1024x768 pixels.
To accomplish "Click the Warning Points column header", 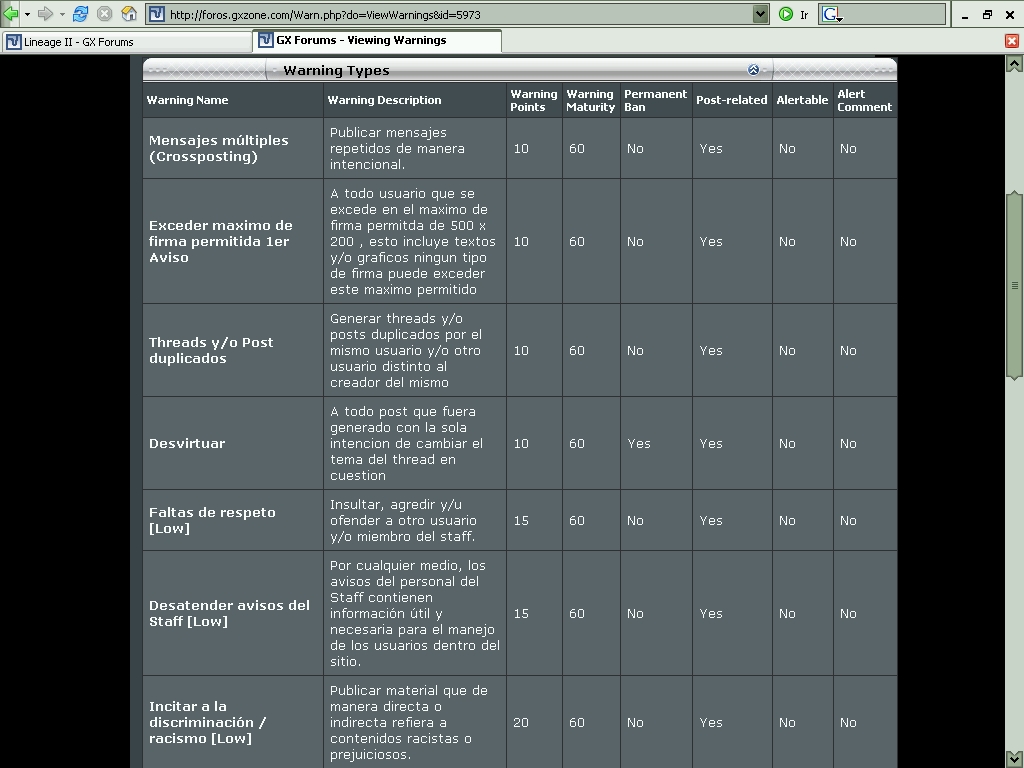I will pos(534,101).
